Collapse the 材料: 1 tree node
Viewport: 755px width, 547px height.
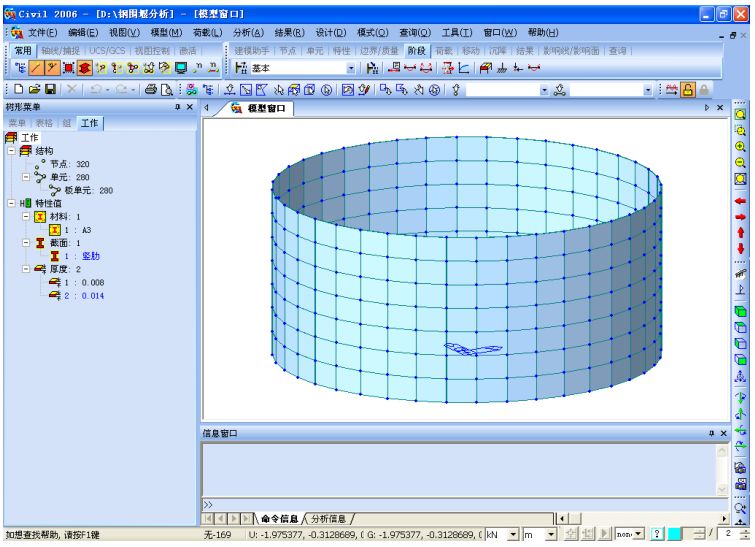coord(26,217)
